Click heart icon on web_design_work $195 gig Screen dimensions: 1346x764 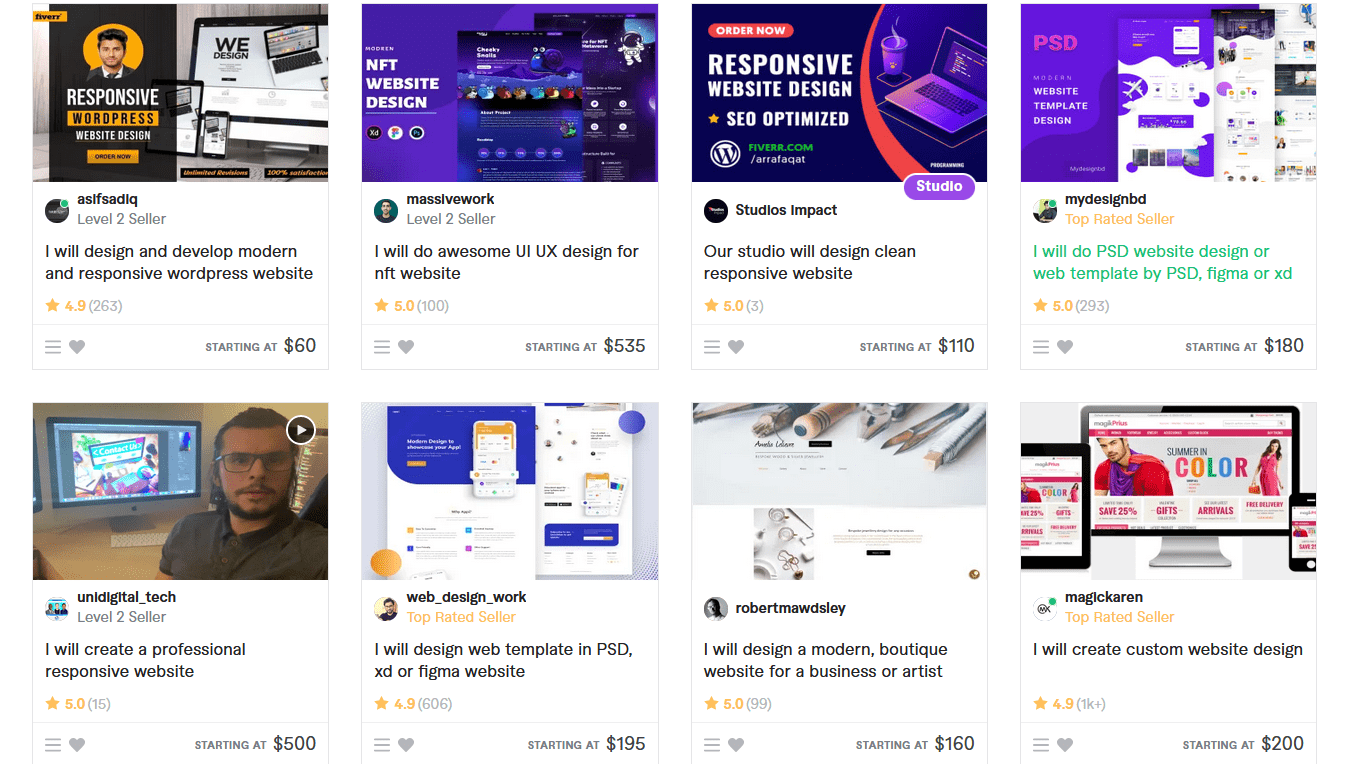(x=406, y=745)
